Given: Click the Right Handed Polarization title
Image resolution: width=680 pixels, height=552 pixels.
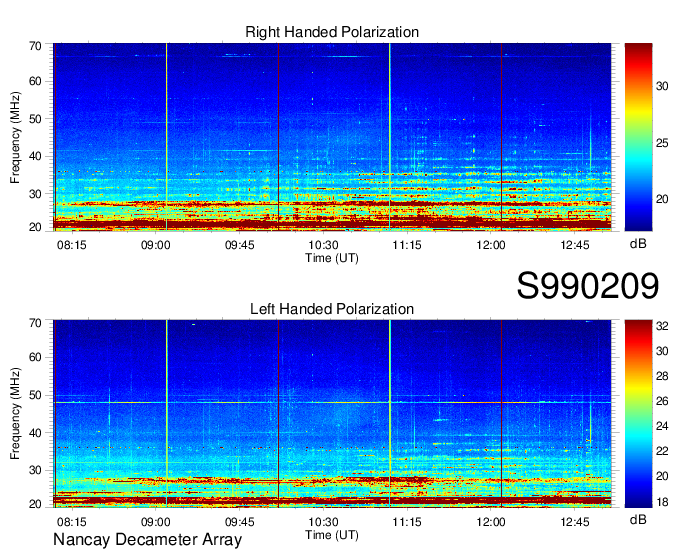Looking at the screenshot, I should click(x=332, y=32).
